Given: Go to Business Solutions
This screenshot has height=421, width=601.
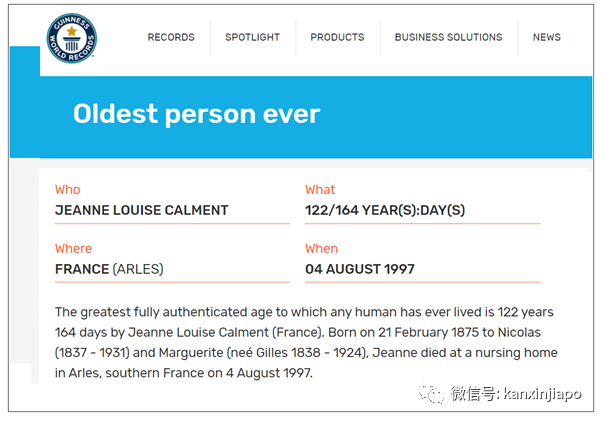Looking at the screenshot, I should (x=448, y=37).
